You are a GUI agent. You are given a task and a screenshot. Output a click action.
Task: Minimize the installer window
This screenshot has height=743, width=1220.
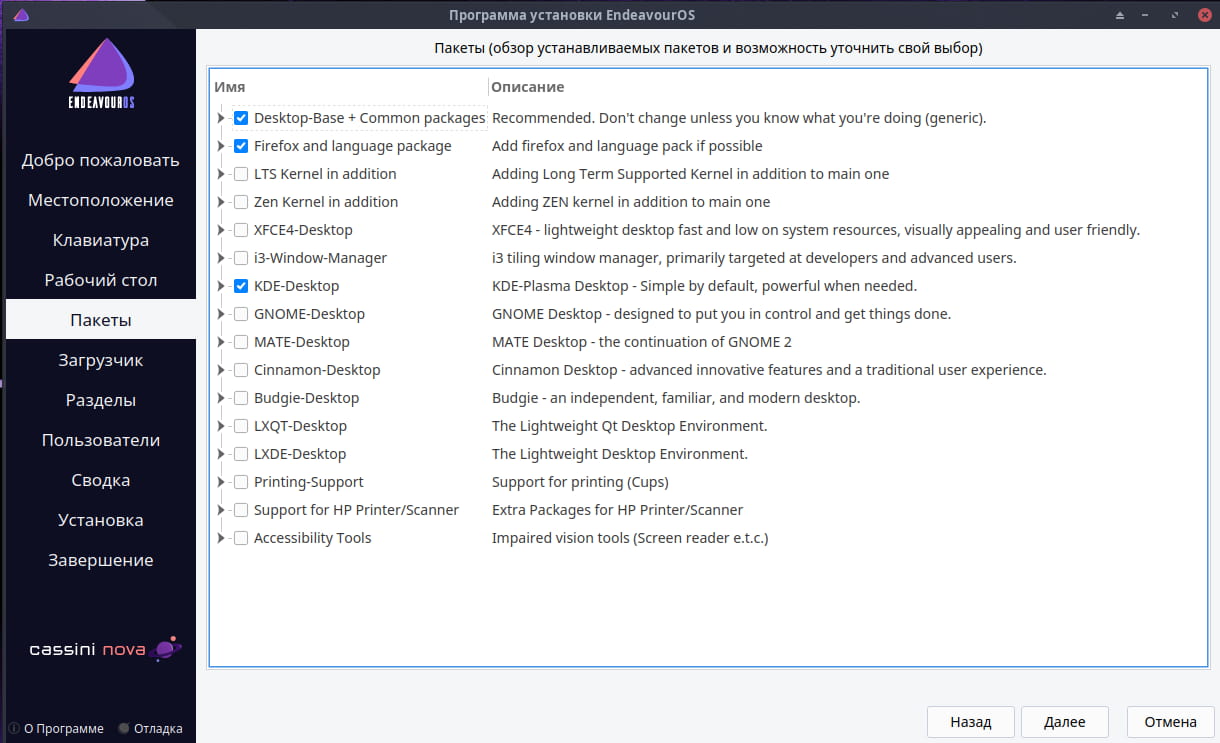coord(1146,15)
